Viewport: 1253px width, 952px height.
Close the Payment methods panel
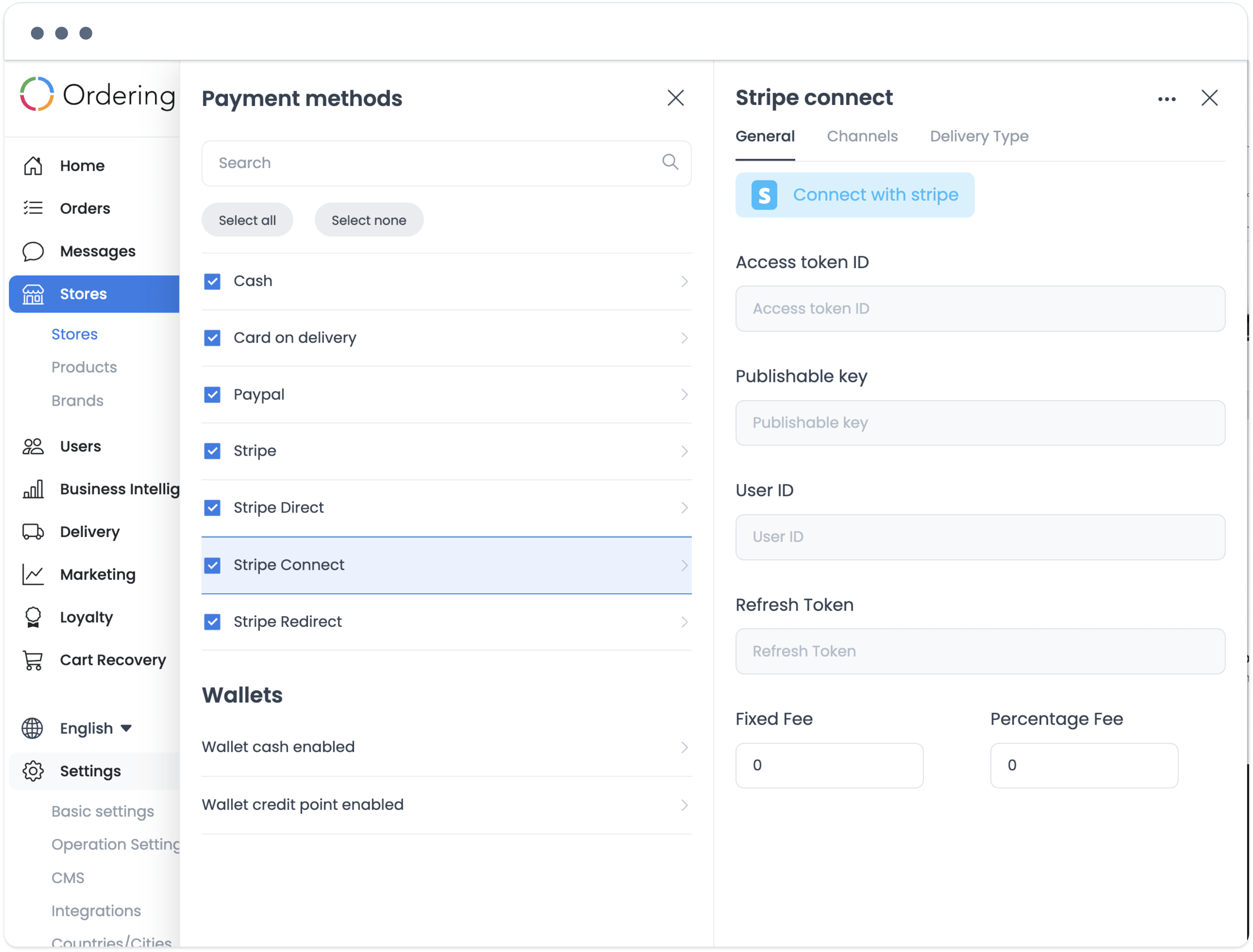675,98
